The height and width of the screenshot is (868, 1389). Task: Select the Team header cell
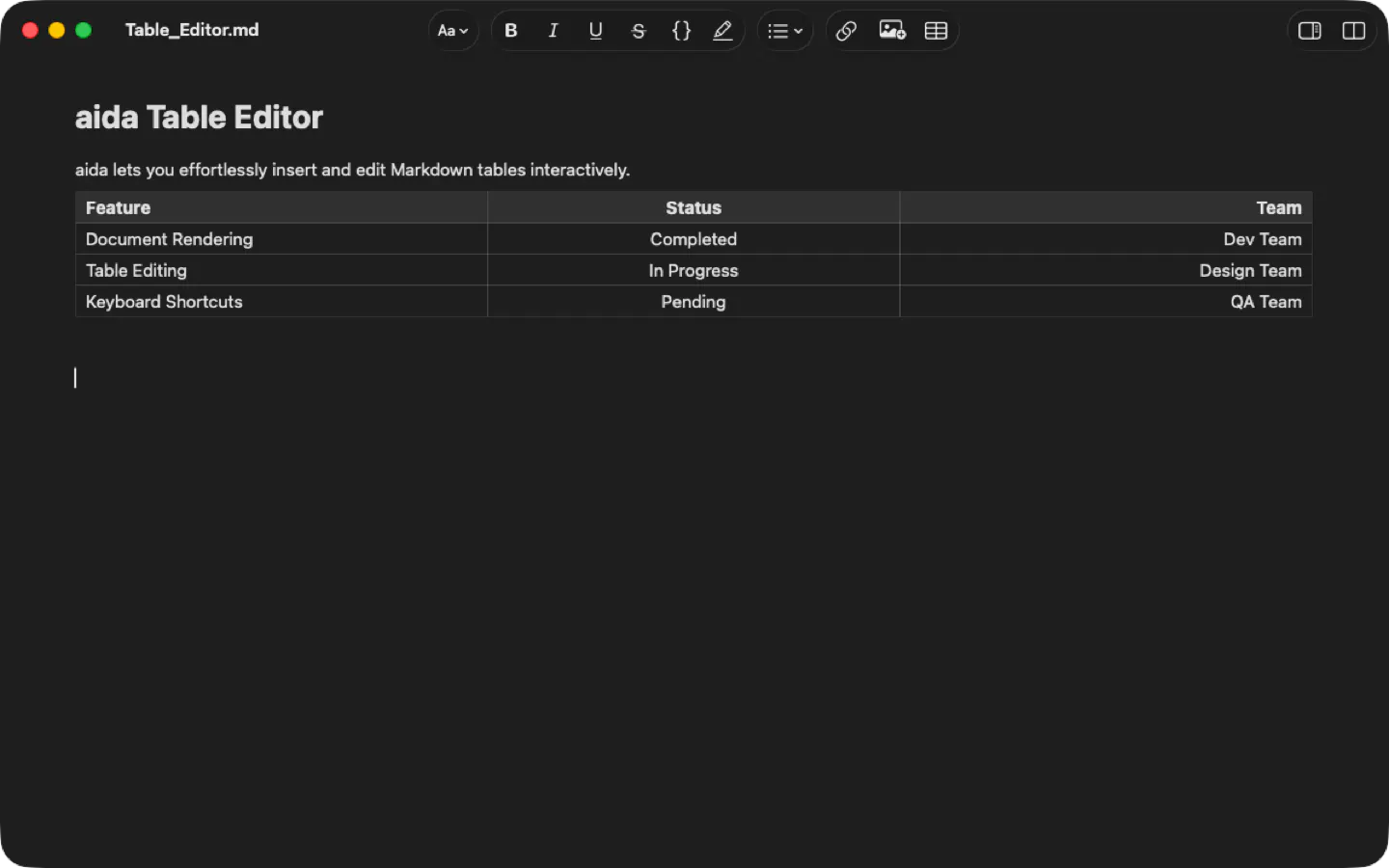tap(1105, 207)
